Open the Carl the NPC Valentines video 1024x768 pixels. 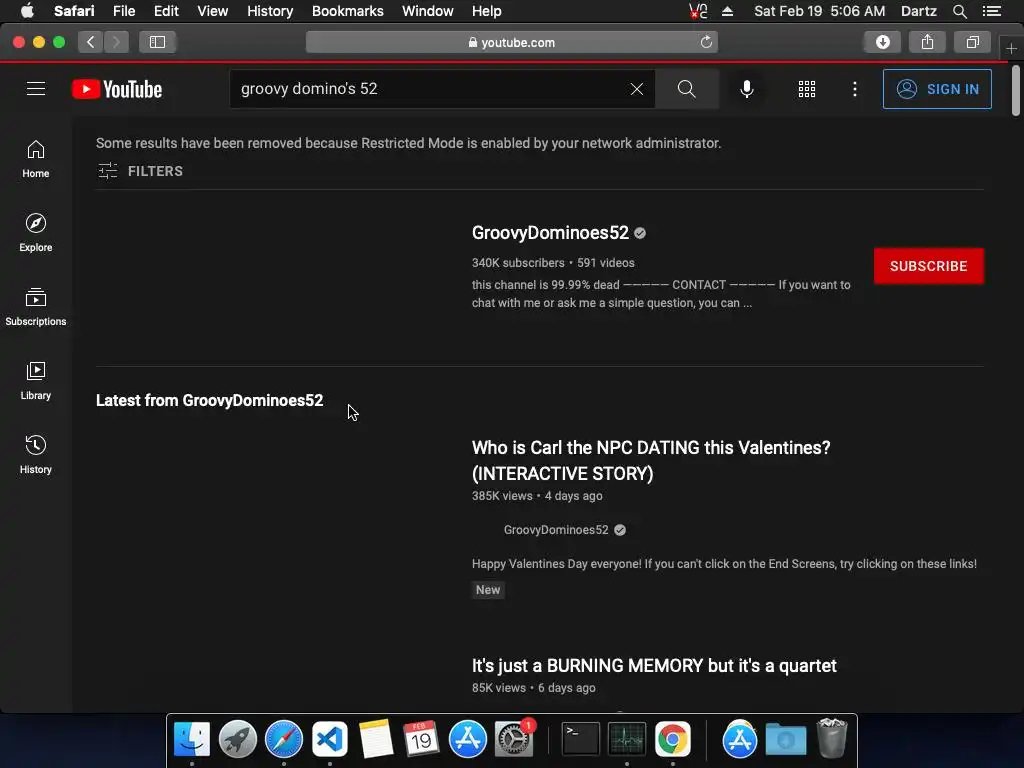point(651,460)
